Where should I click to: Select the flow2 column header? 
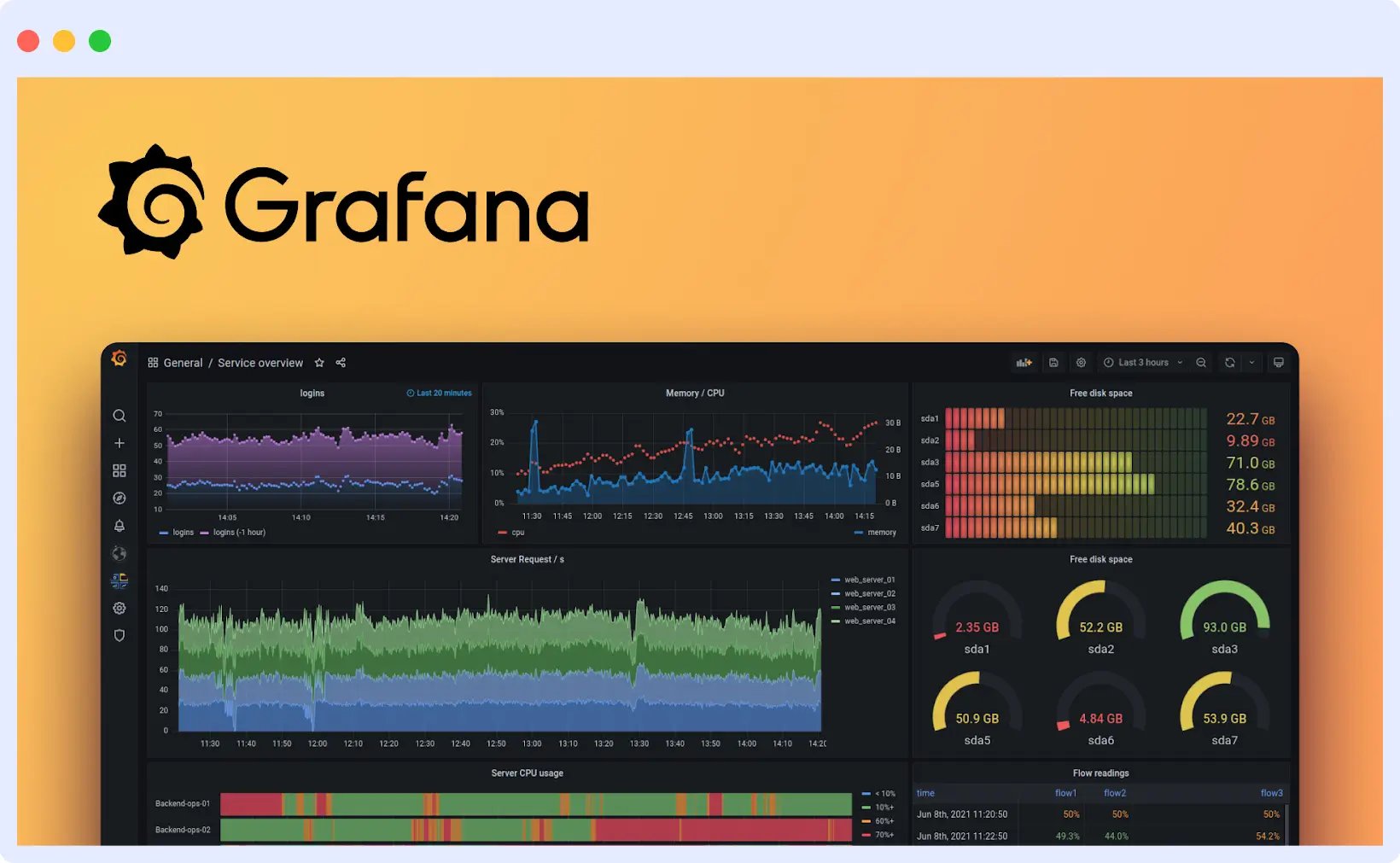click(1114, 793)
